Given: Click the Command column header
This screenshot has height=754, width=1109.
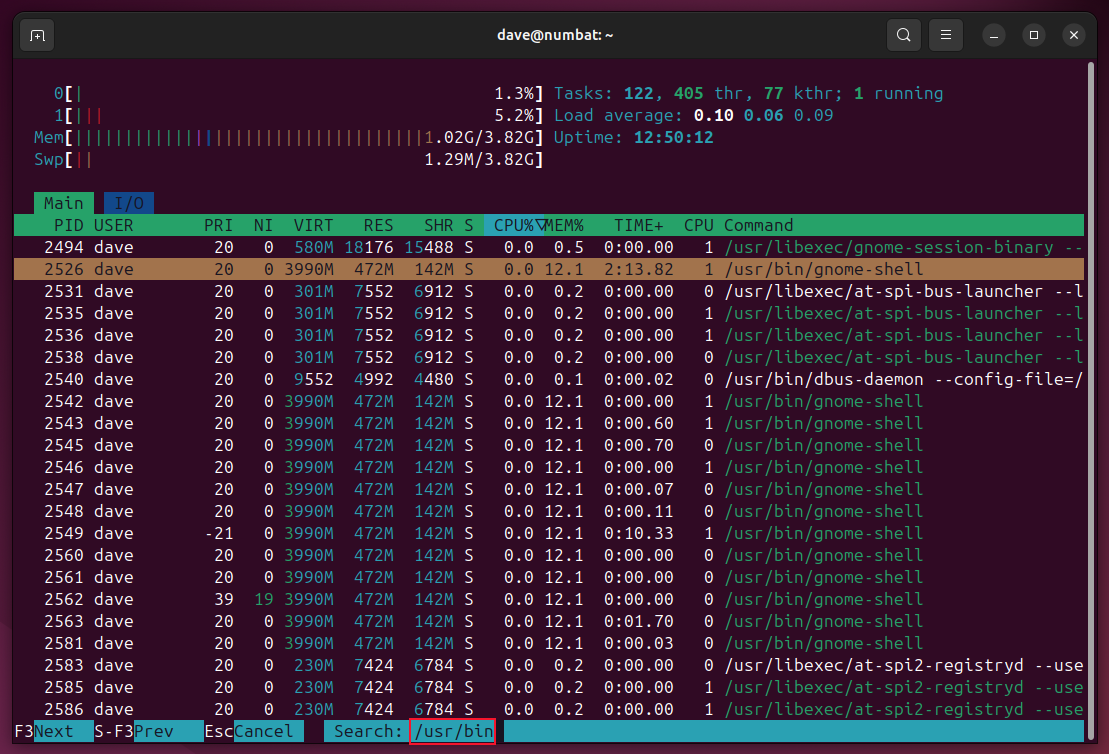Looking at the screenshot, I should [758, 225].
